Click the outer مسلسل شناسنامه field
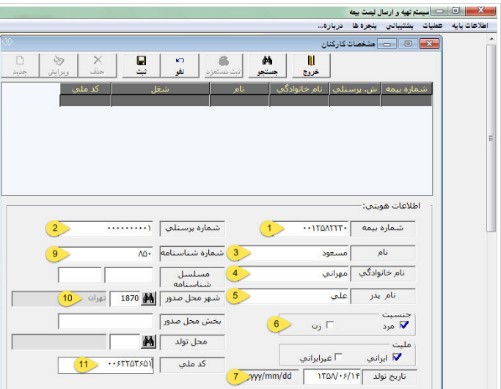This screenshot has width=501, height=389. 80,275
